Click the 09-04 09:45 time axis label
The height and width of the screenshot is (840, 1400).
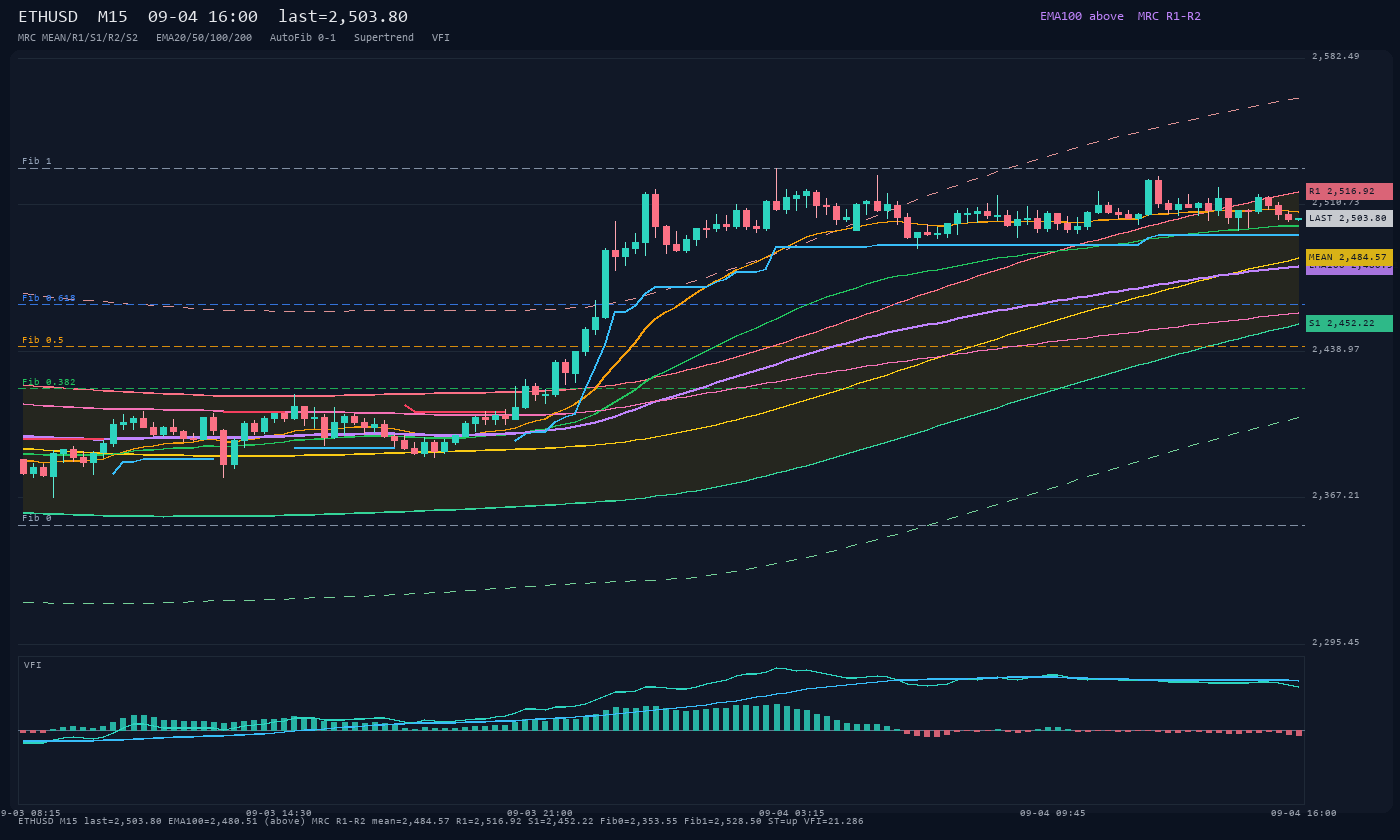[1053, 813]
